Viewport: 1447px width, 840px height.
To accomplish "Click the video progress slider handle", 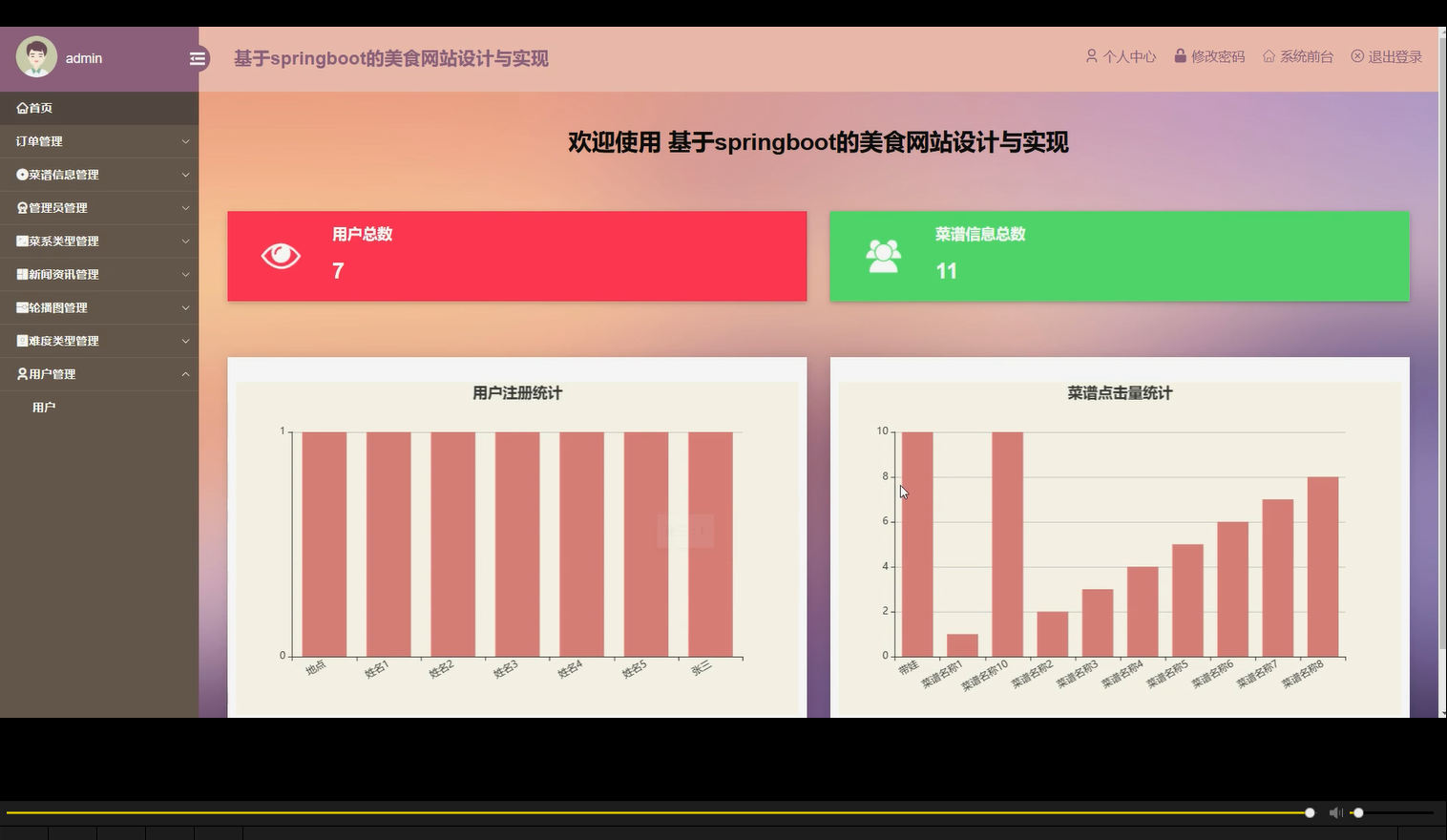I will (1310, 812).
